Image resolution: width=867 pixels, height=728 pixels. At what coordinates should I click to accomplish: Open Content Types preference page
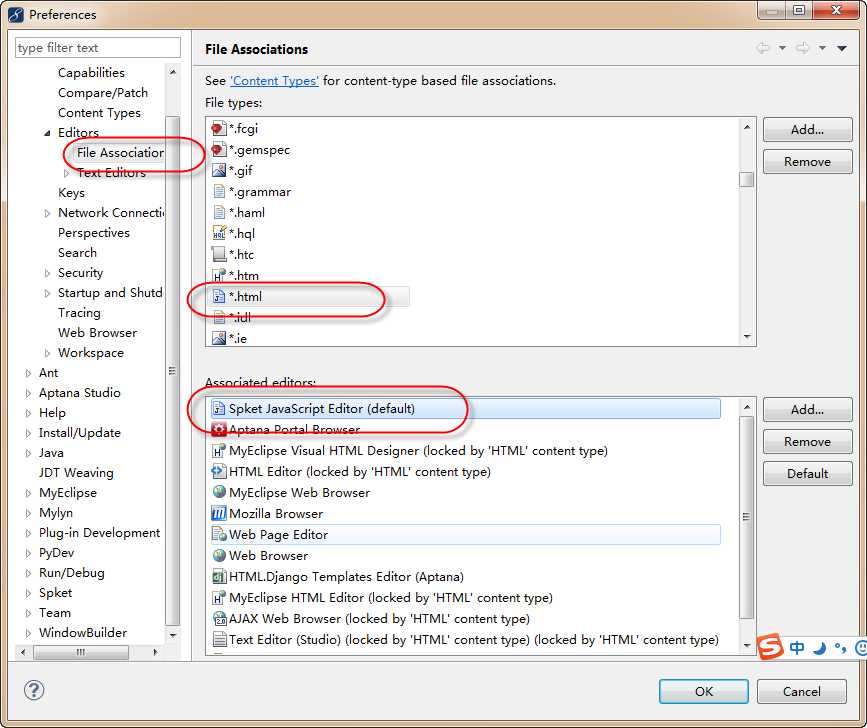pos(100,113)
